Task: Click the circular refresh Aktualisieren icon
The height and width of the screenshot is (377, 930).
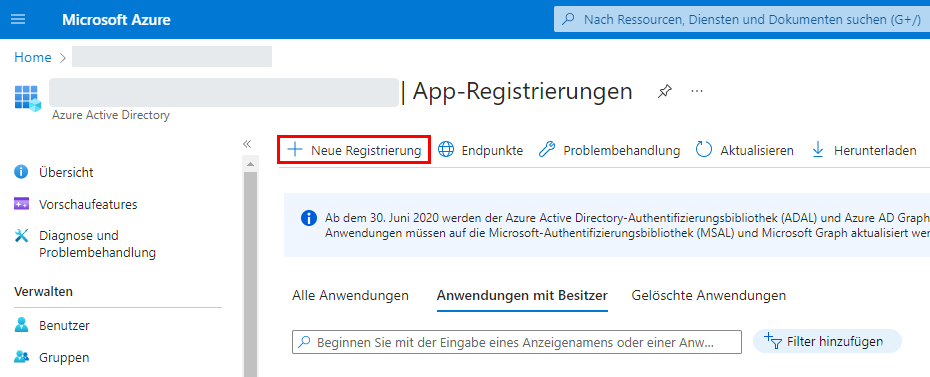Action: tap(703, 150)
